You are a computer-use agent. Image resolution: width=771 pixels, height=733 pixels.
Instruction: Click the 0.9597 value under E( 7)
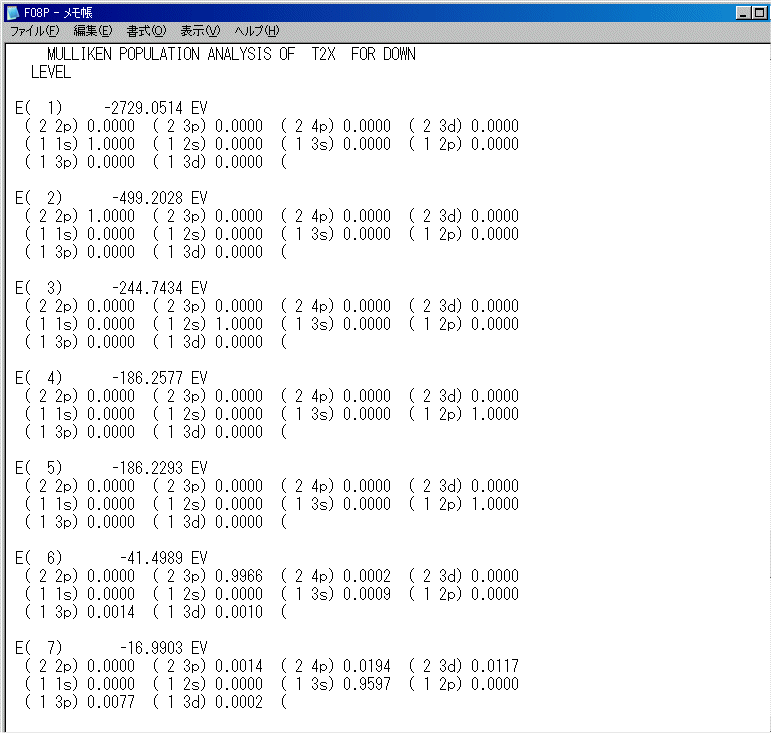point(367,684)
